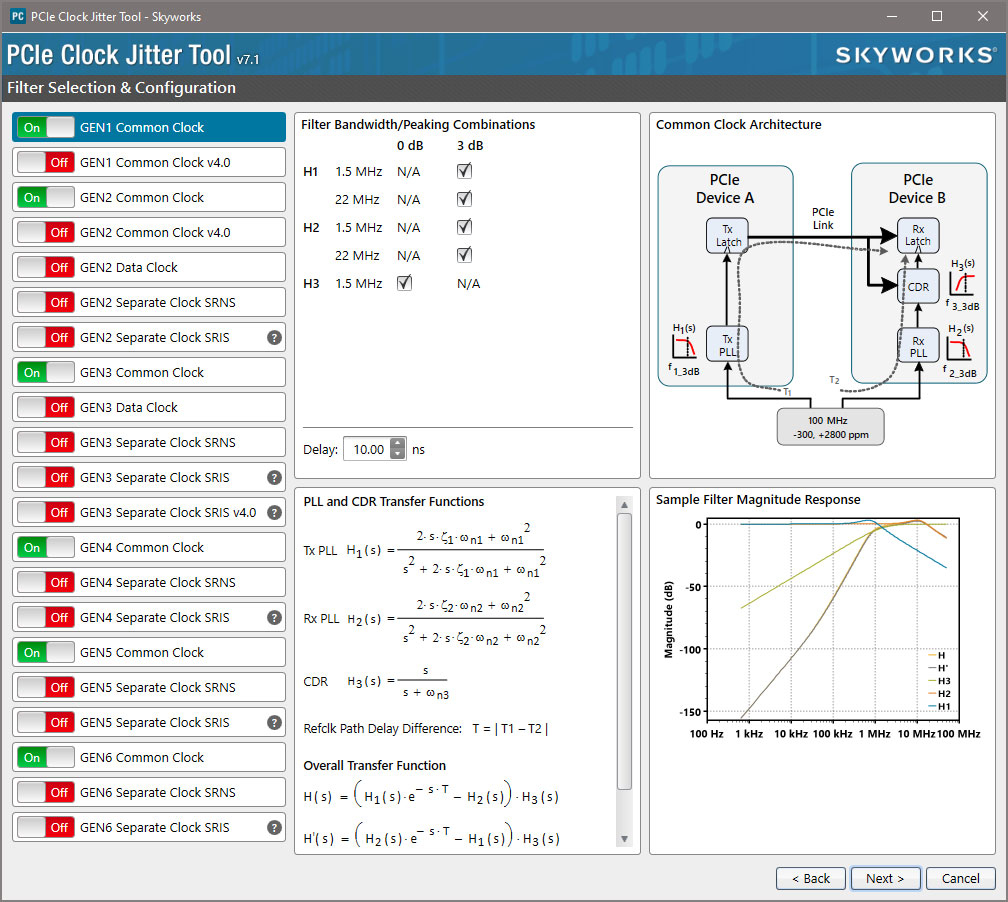The width and height of the screenshot is (1008, 902).
Task: Open help for GEN3 Separate Clock SRIS v4.0
Action: pos(274,513)
